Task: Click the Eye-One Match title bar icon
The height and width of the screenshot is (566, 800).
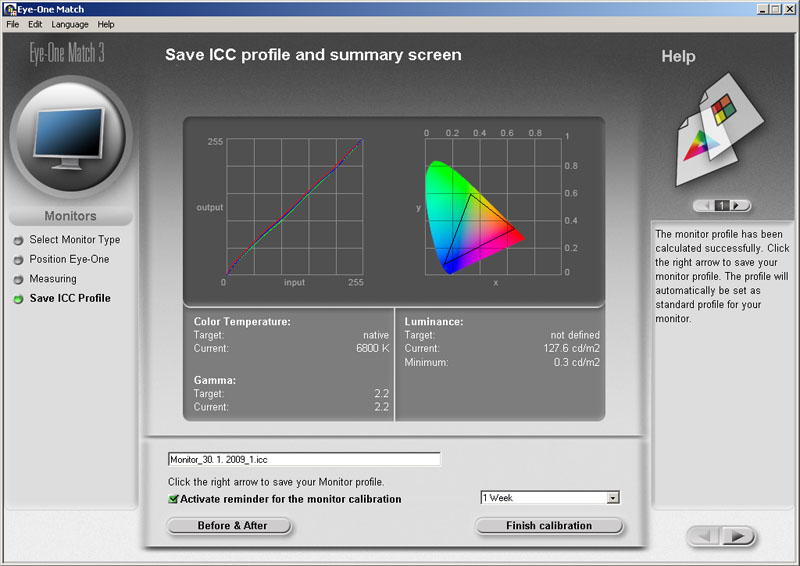Action: click(x=10, y=9)
